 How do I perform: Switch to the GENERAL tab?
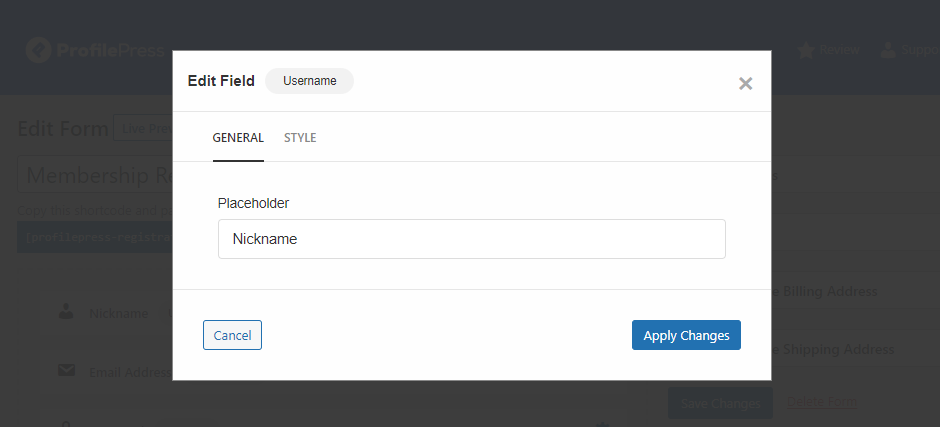point(238,138)
